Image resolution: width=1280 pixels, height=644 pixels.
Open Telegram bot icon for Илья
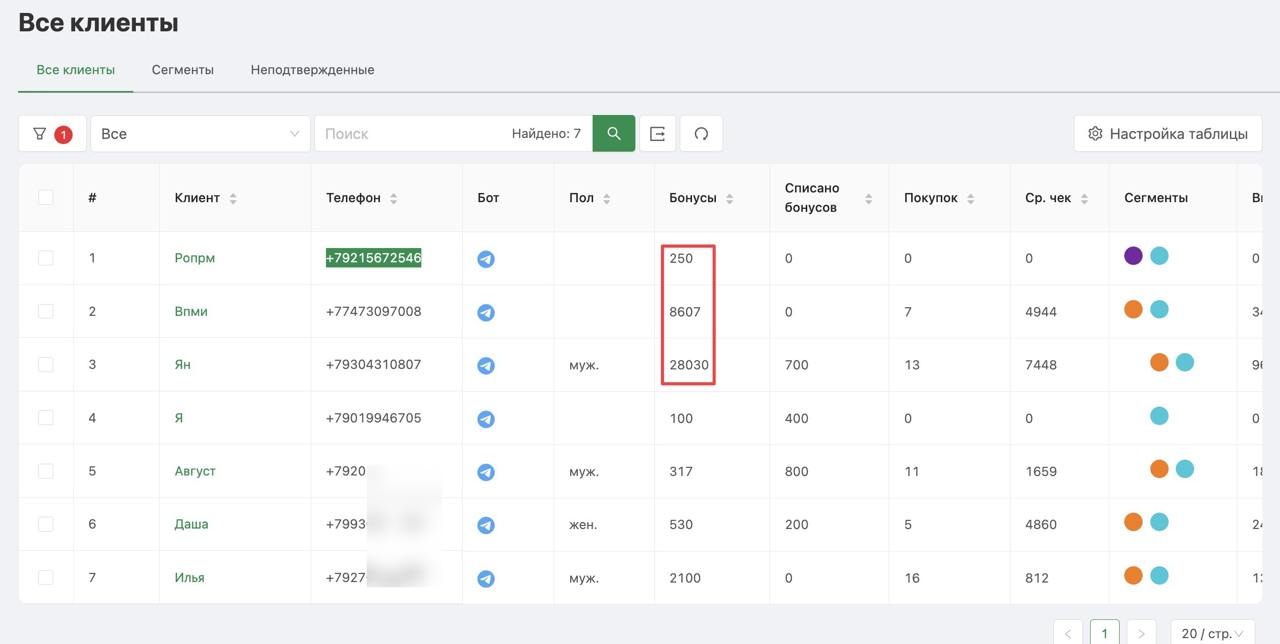click(x=486, y=578)
